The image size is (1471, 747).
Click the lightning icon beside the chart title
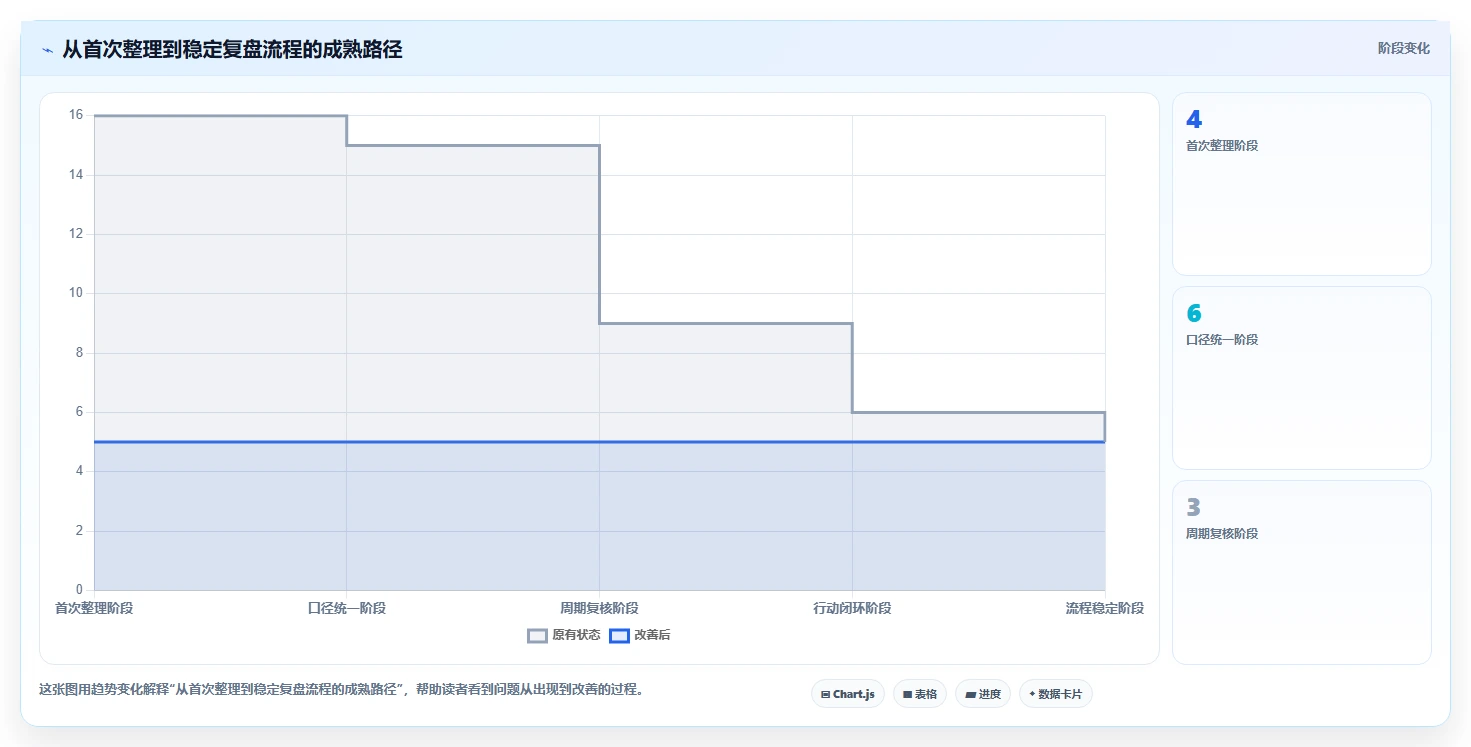click(x=47, y=50)
